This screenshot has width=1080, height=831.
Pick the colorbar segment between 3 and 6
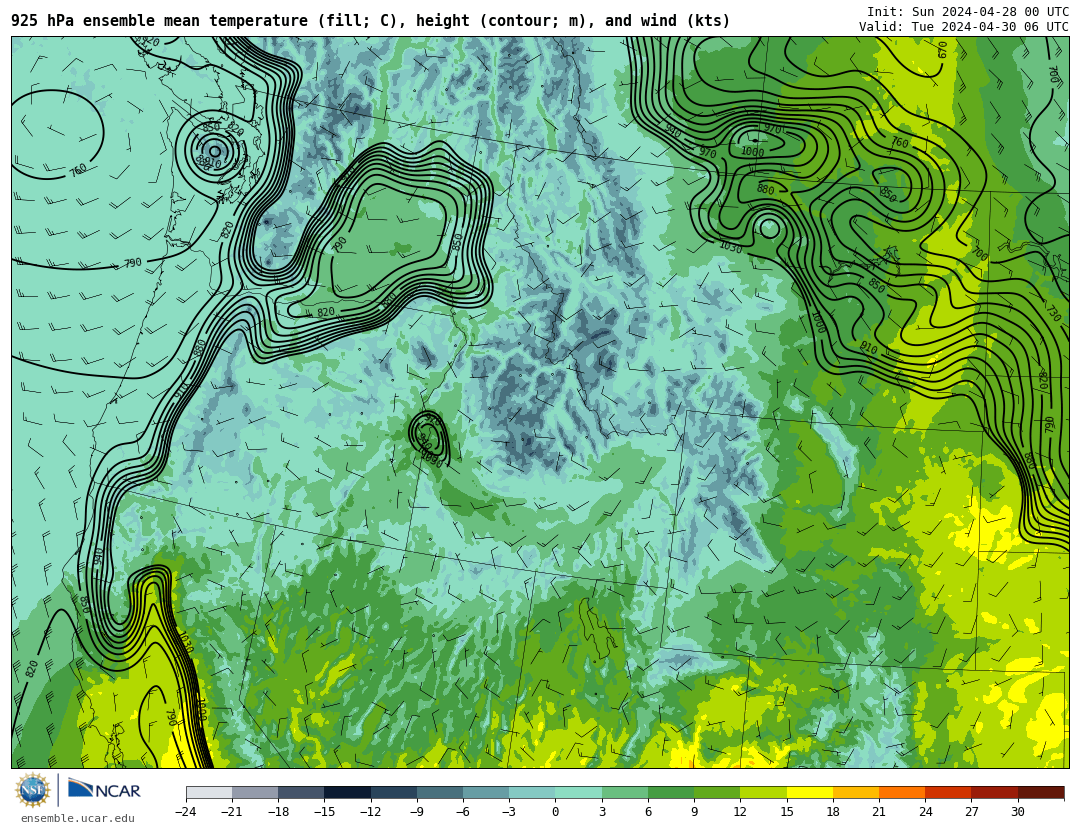click(x=625, y=792)
